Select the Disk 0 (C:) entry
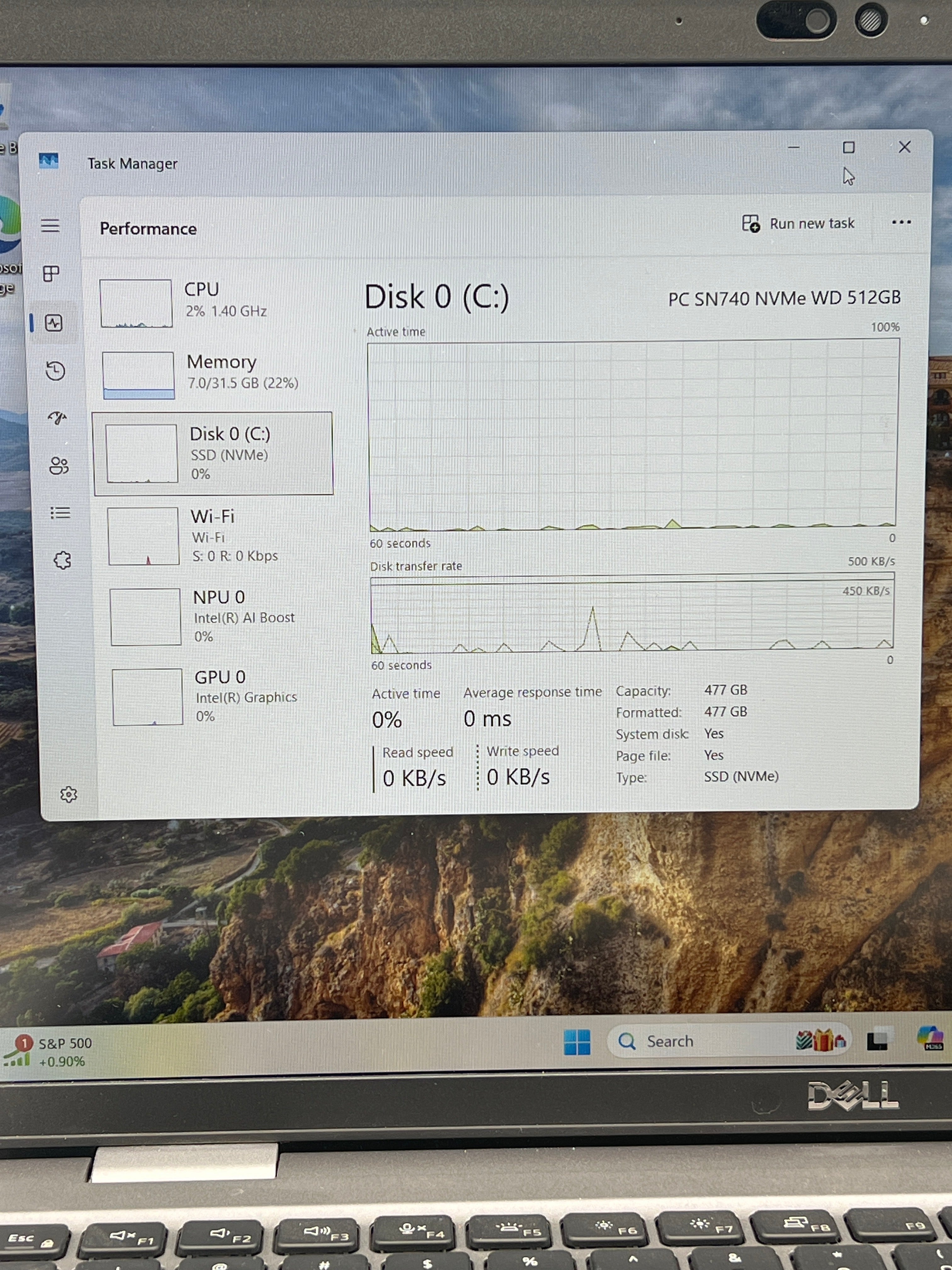The image size is (952, 1270). click(213, 453)
